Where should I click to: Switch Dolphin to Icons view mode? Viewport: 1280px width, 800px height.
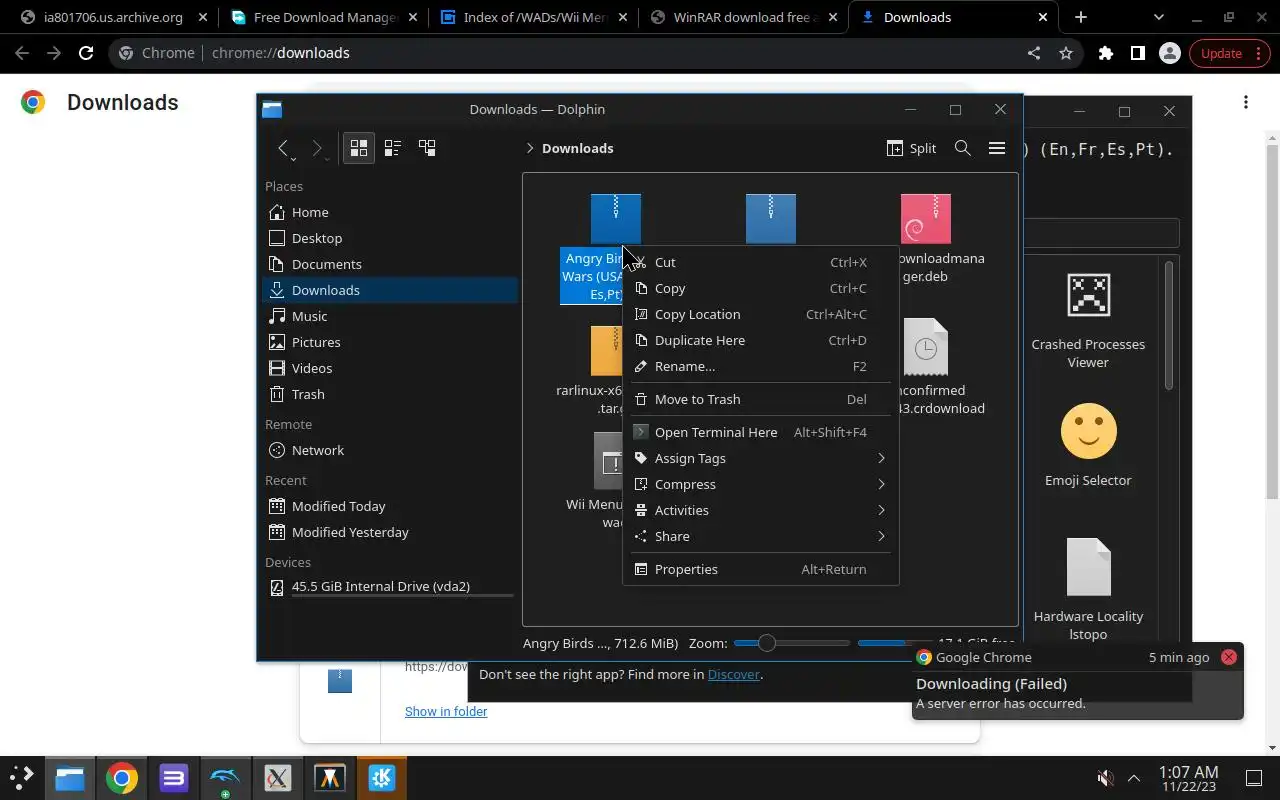(359, 148)
